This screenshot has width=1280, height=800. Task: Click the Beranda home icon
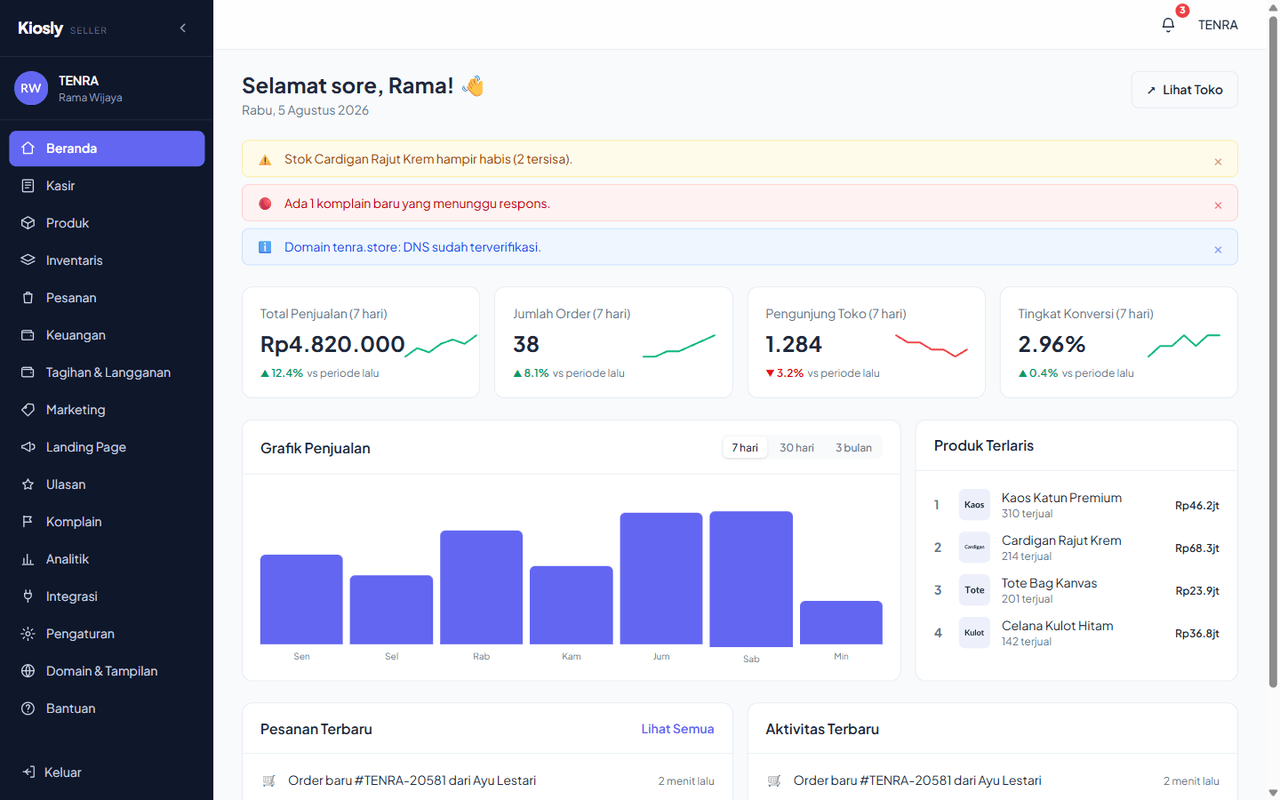(28, 148)
